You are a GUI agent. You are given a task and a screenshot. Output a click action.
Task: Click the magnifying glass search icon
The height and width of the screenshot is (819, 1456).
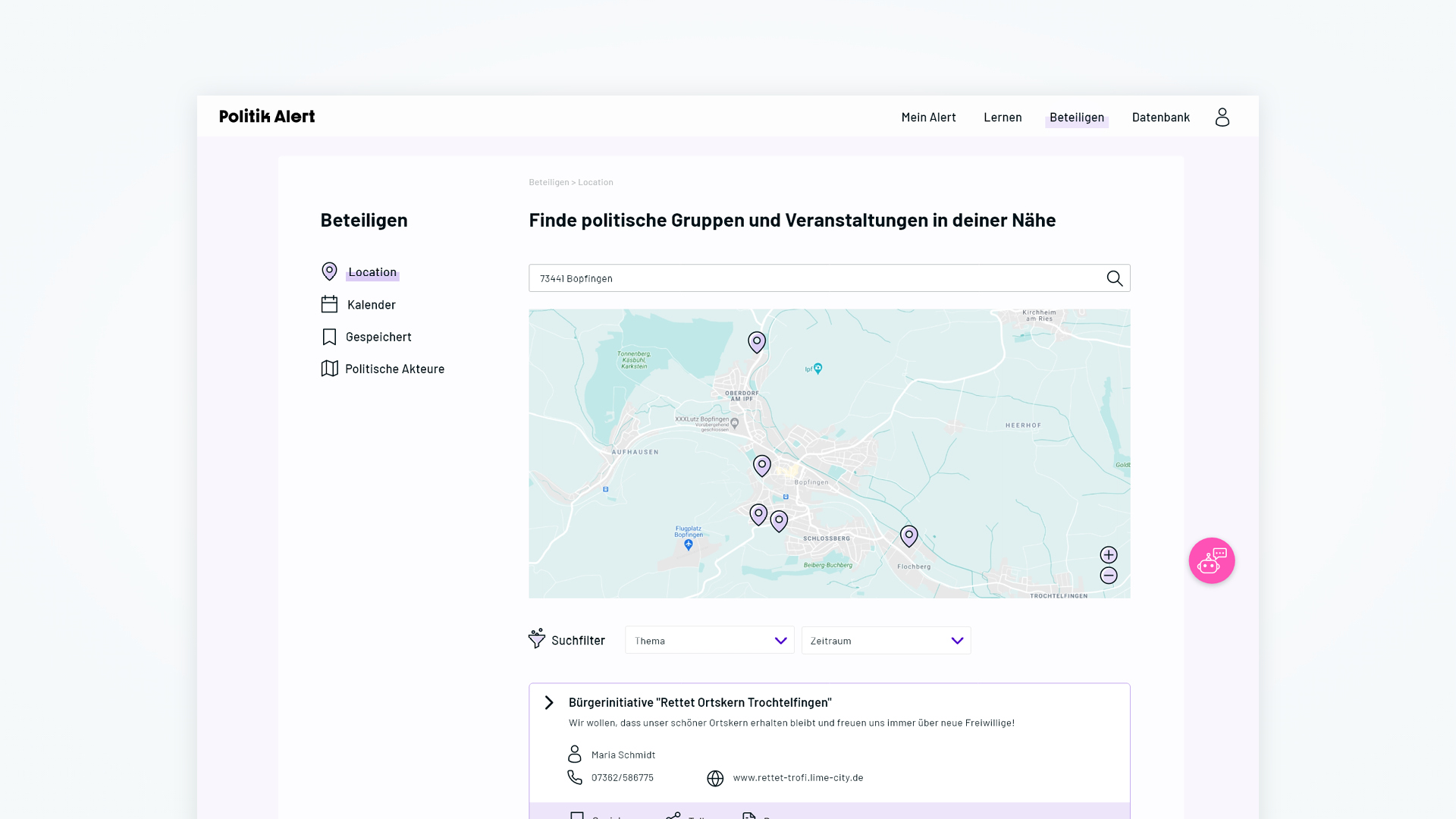click(x=1114, y=278)
